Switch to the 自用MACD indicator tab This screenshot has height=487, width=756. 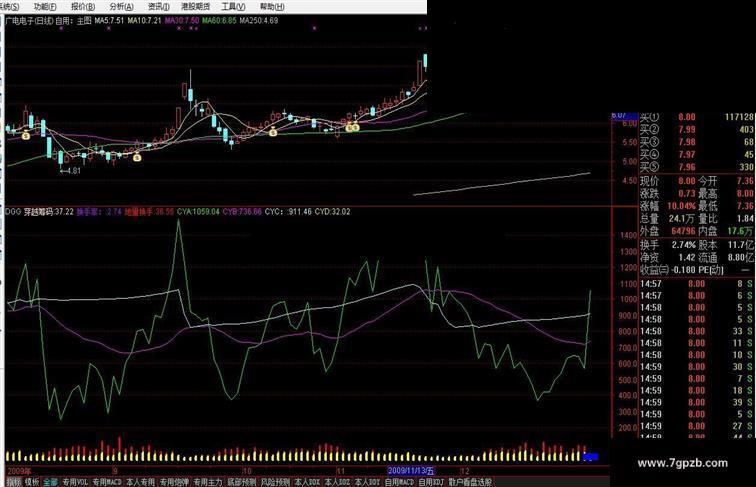click(400, 482)
